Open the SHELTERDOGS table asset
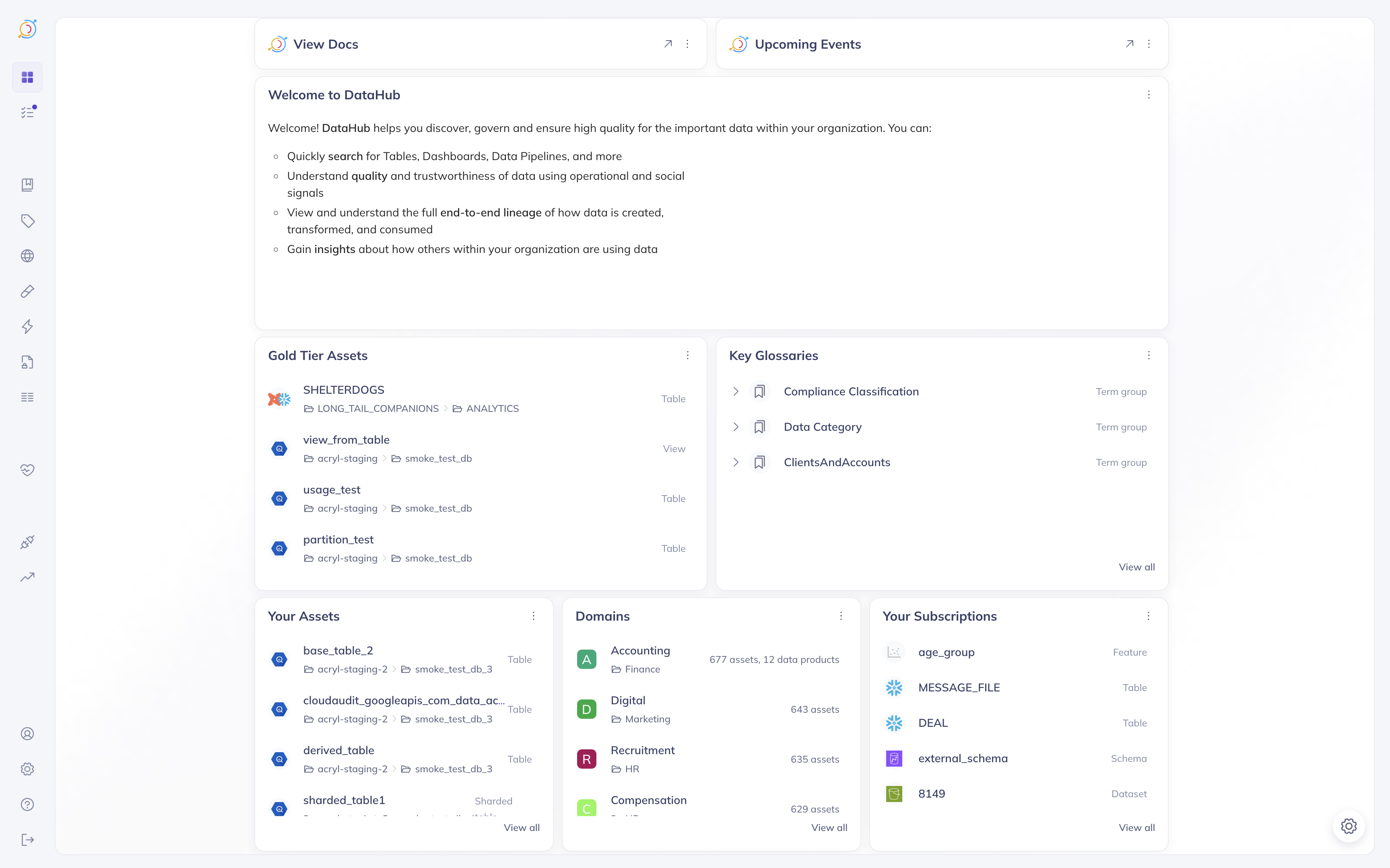 pos(344,390)
